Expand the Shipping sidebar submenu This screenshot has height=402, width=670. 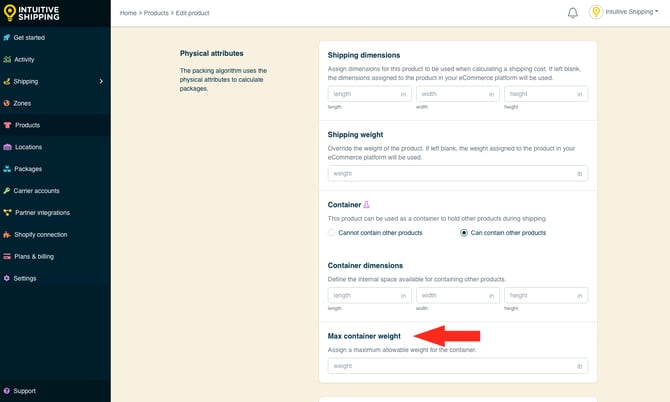[x=101, y=81]
